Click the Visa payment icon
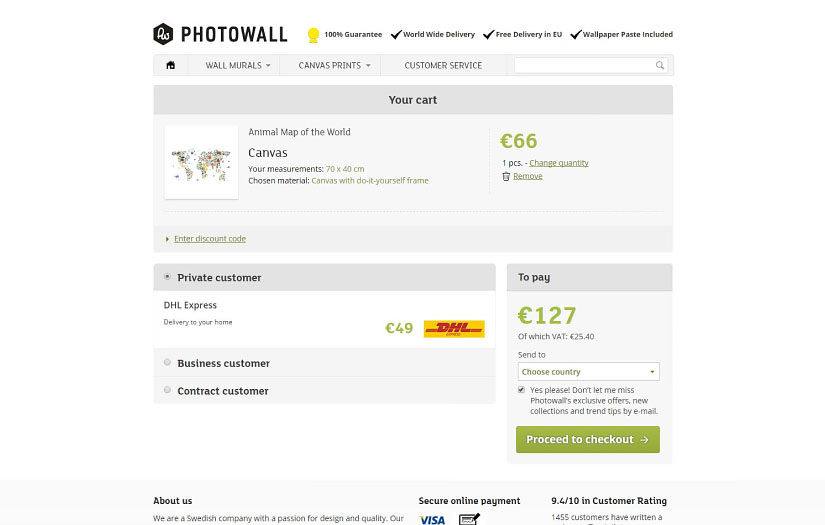This screenshot has width=825, height=525. click(432, 519)
